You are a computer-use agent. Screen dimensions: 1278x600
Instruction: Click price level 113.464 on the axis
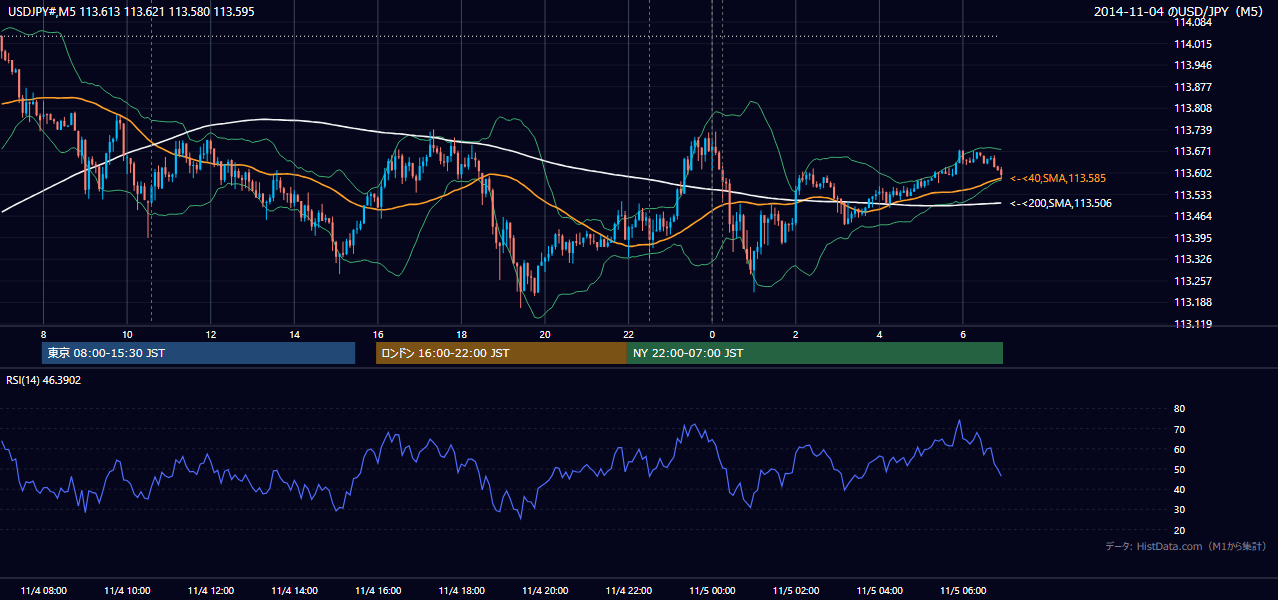(x=1193, y=216)
